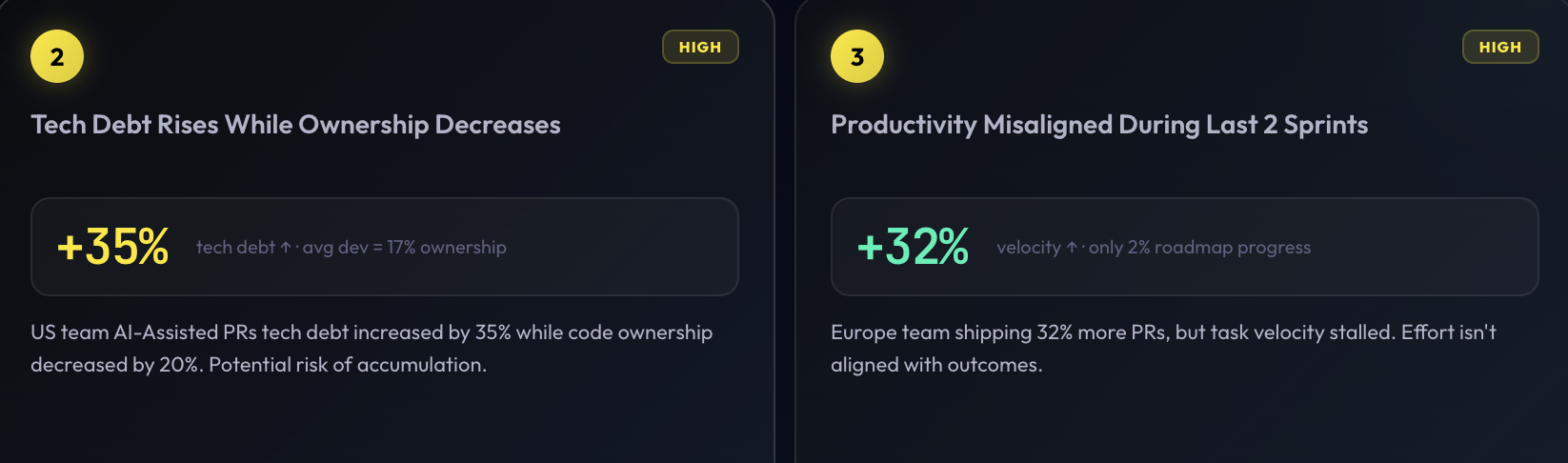1568x463 pixels.
Task: Open the Productivity Misaligned During Last 2 Sprints title
Action: [1099, 125]
